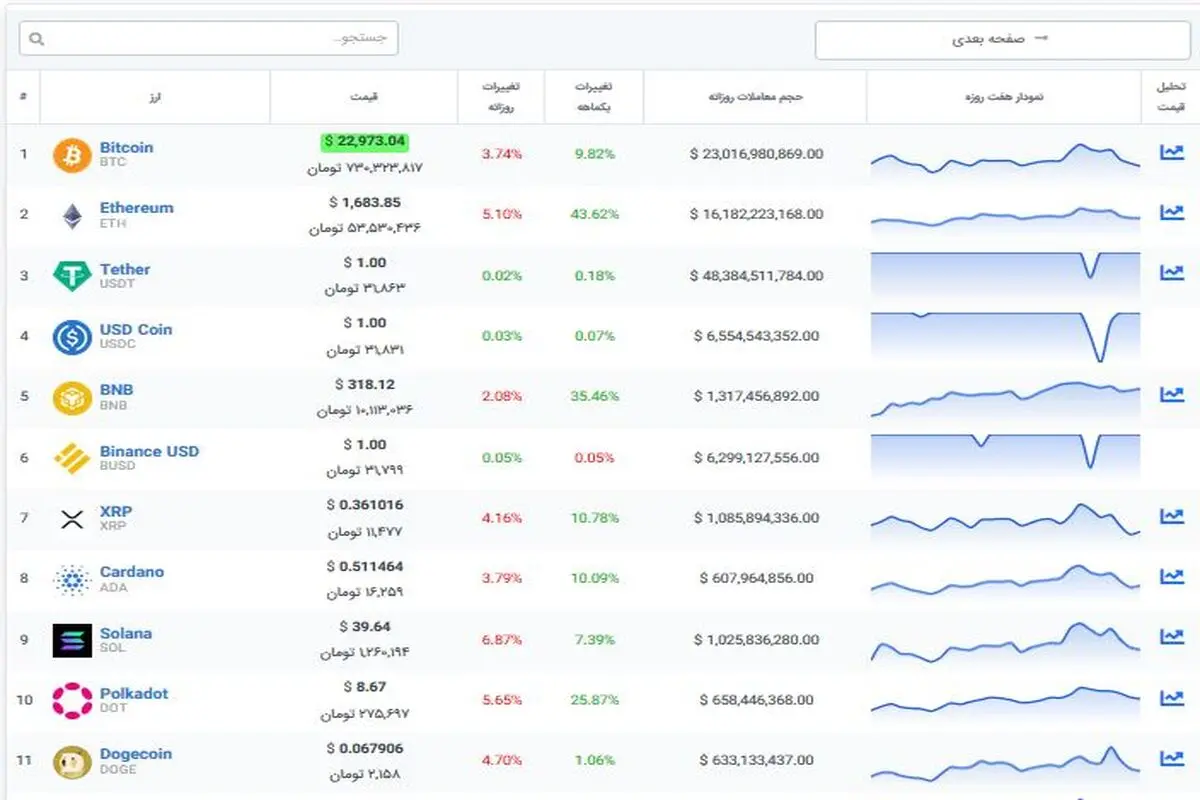Open the Binance USD name link

[149, 451]
